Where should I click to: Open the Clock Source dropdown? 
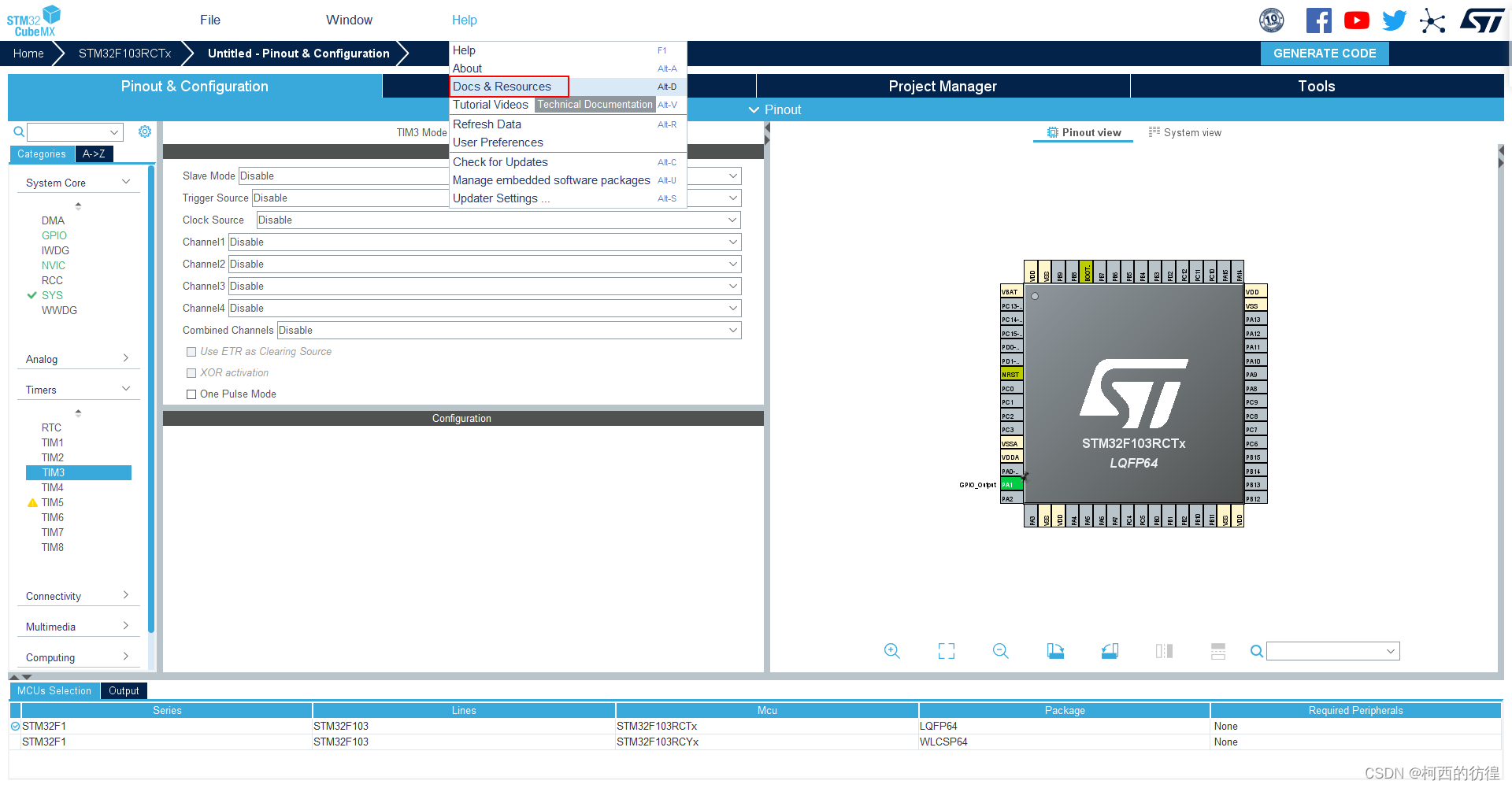point(498,220)
